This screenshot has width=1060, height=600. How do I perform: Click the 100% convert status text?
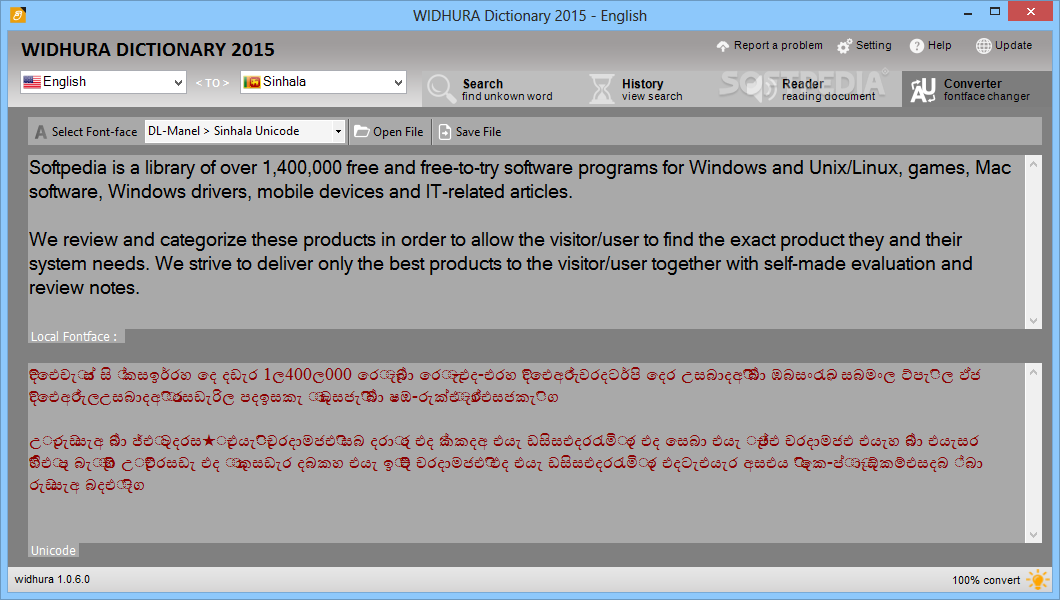pyautogui.click(x=986, y=580)
